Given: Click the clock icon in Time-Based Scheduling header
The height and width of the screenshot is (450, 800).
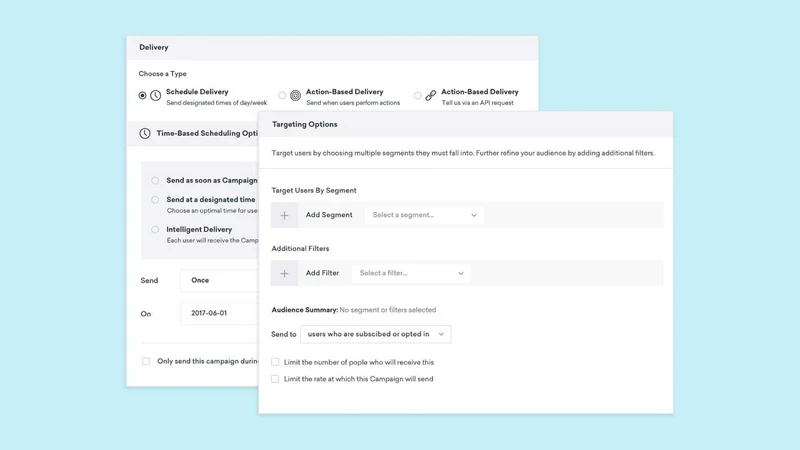Looking at the screenshot, I should click(x=145, y=134).
